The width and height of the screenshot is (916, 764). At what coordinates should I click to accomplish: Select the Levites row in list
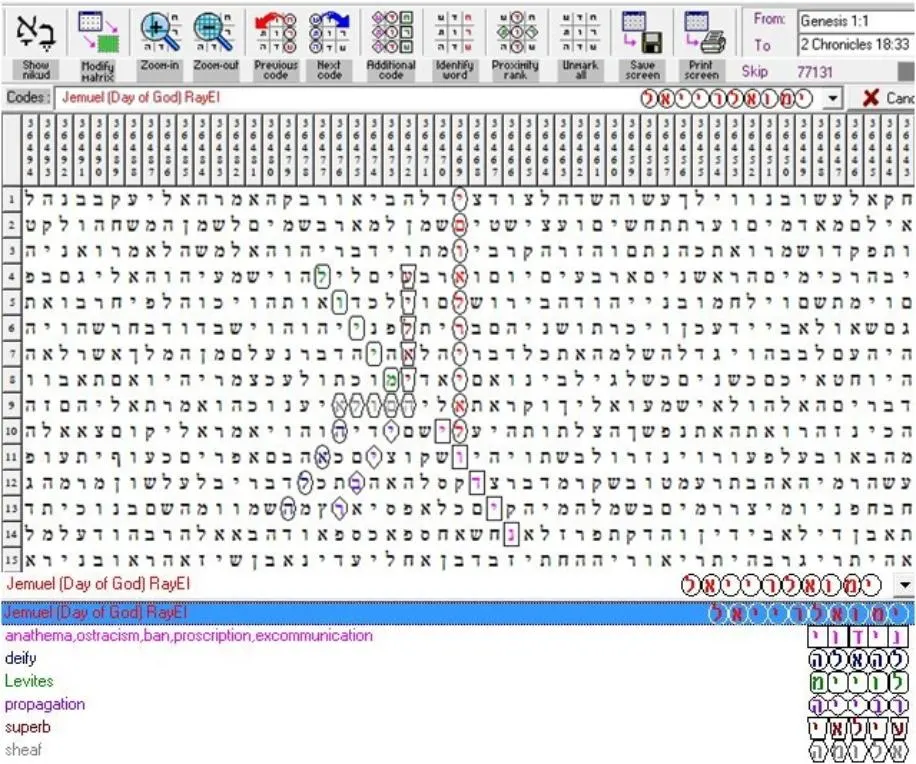point(458,681)
